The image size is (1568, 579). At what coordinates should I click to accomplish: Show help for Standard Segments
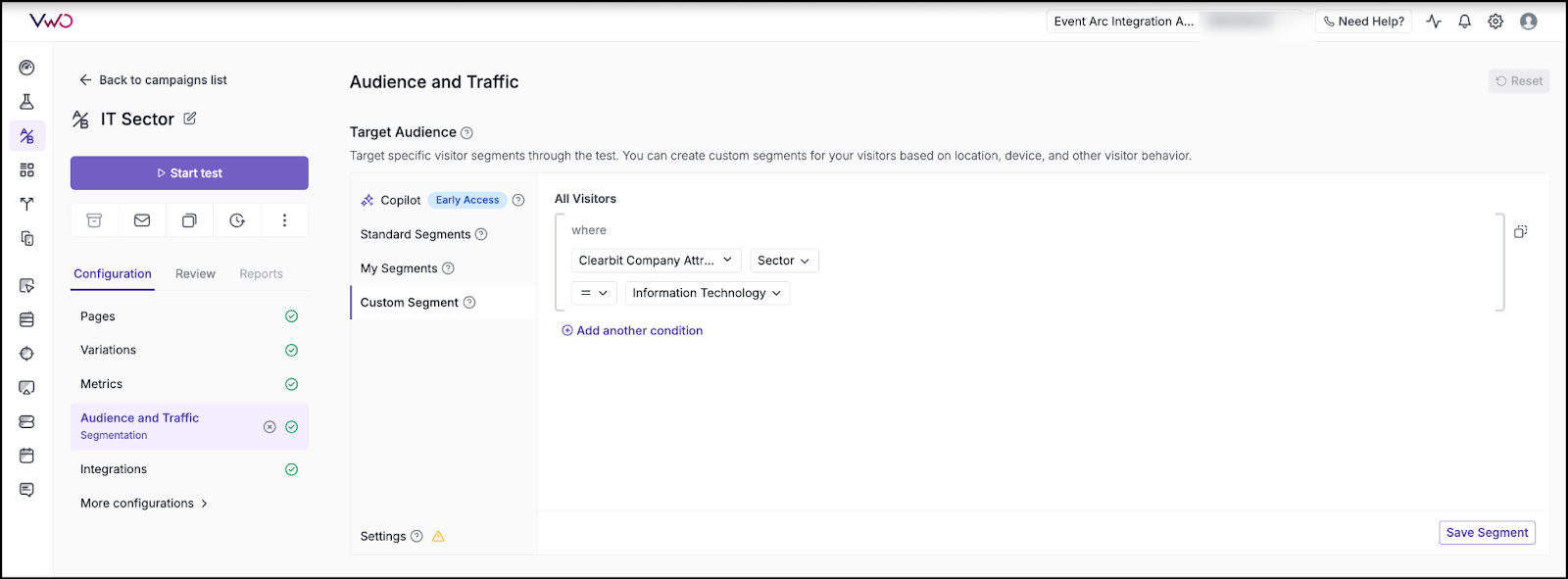pos(481,234)
